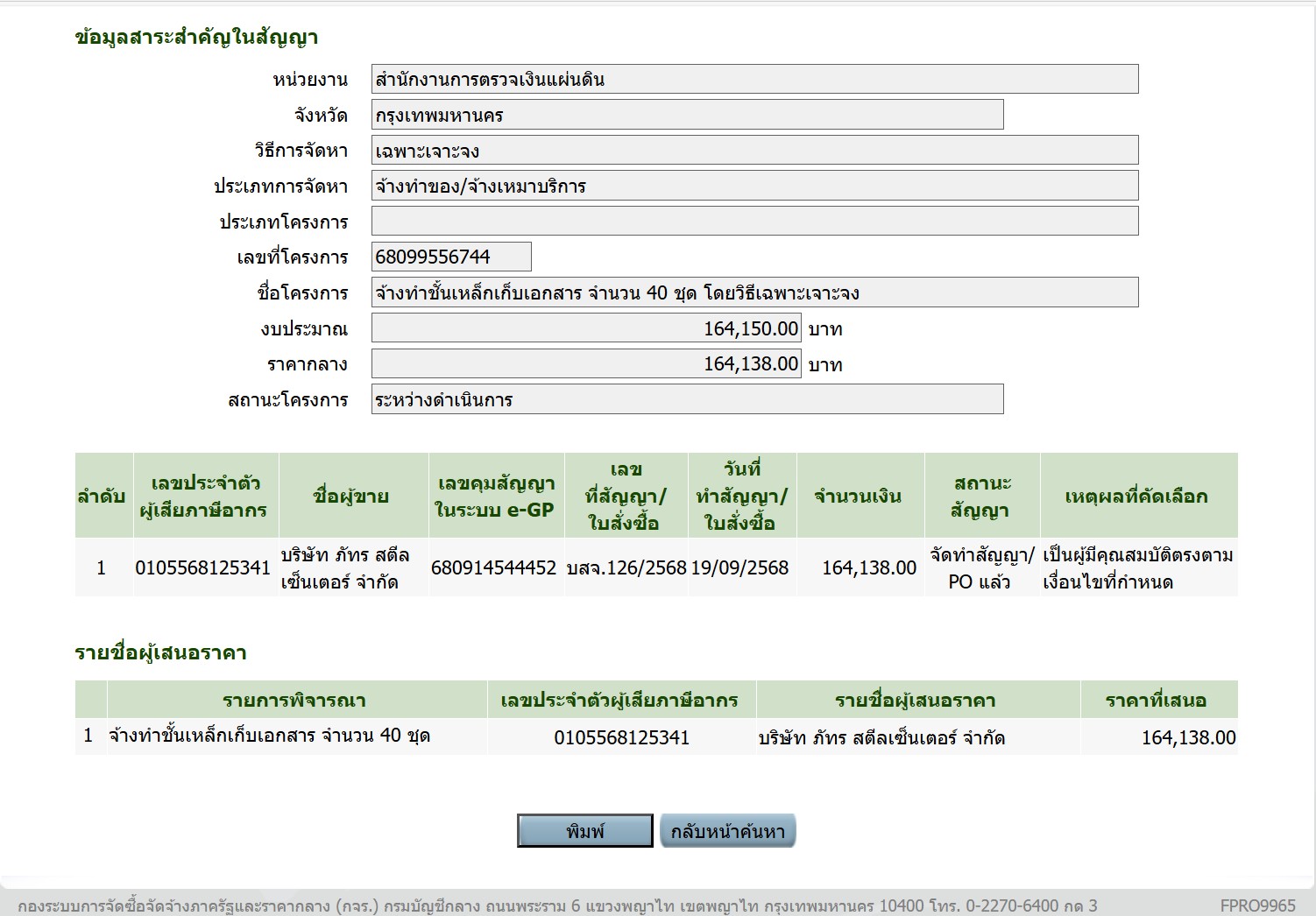Click the empty ประเภทโครงการ field
The width and height of the screenshot is (1316, 916).
(754, 221)
